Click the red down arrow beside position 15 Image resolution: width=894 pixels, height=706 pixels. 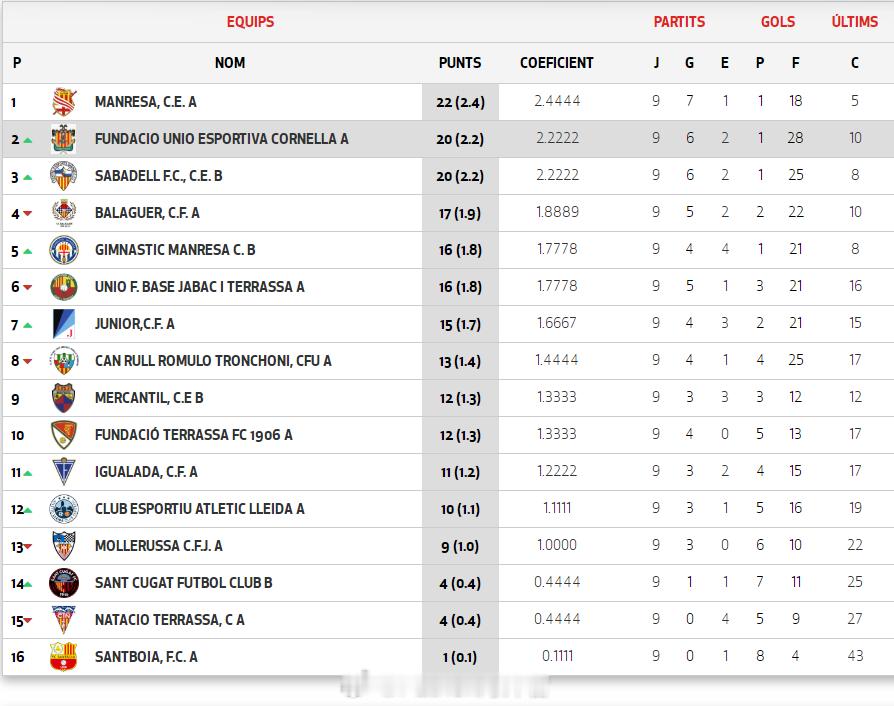pos(27,620)
